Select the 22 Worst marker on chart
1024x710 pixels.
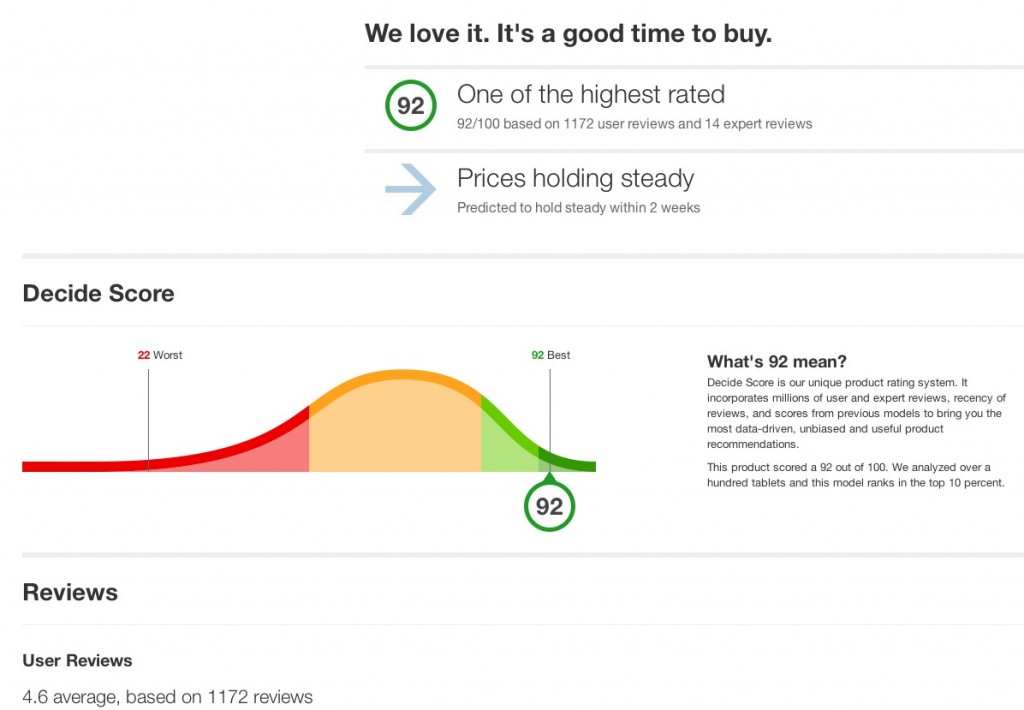(160, 355)
